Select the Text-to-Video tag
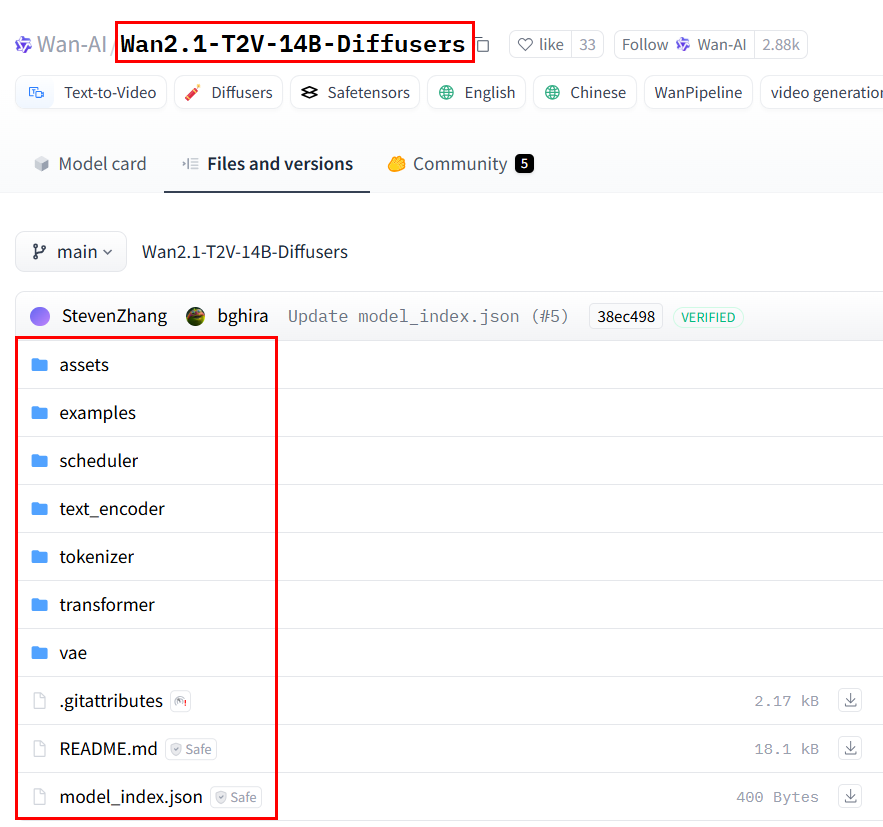883x827 pixels. (x=91, y=92)
